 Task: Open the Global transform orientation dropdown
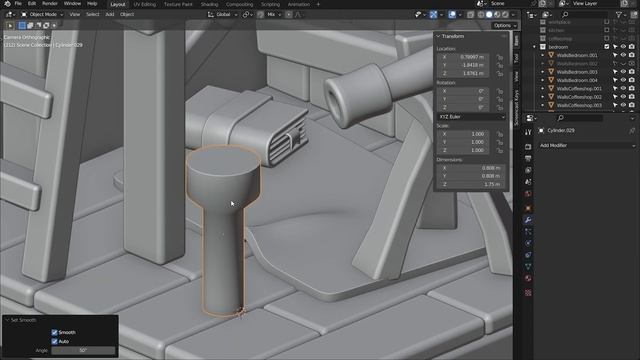[223, 14]
